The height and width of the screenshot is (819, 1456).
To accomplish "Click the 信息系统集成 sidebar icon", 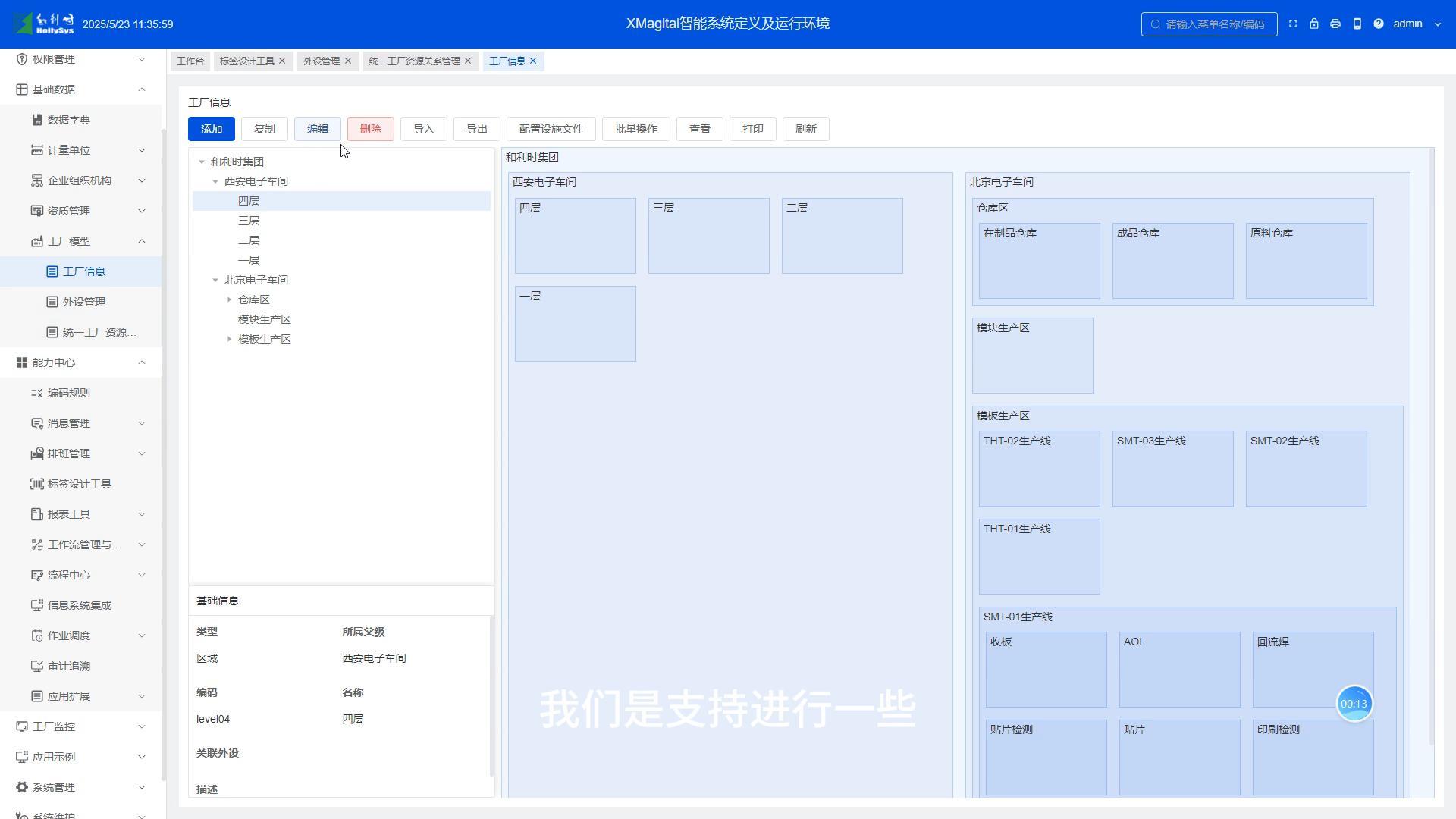I will pos(37,605).
